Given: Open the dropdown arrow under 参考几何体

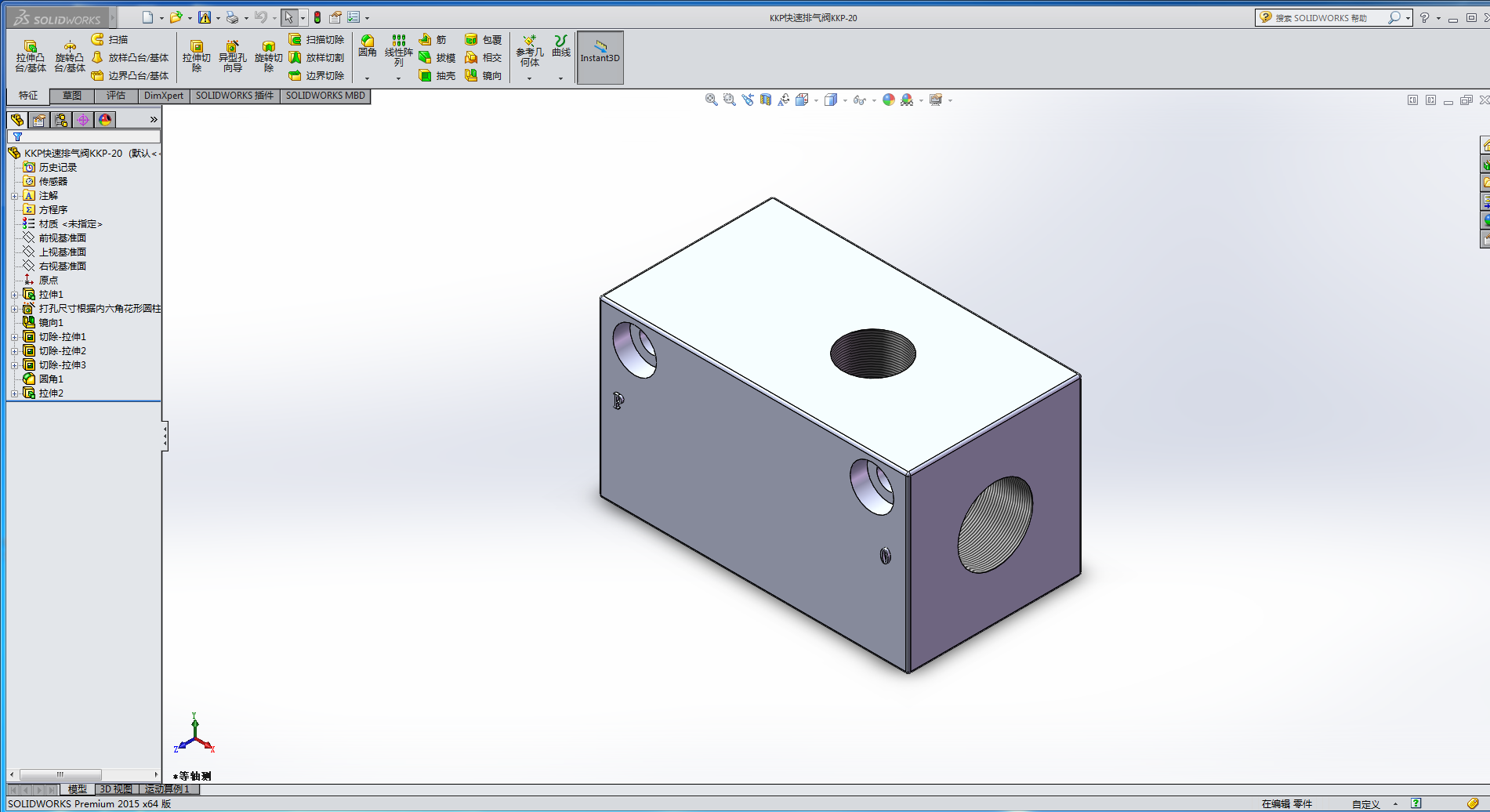Looking at the screenshot, I should click(529, 78).
